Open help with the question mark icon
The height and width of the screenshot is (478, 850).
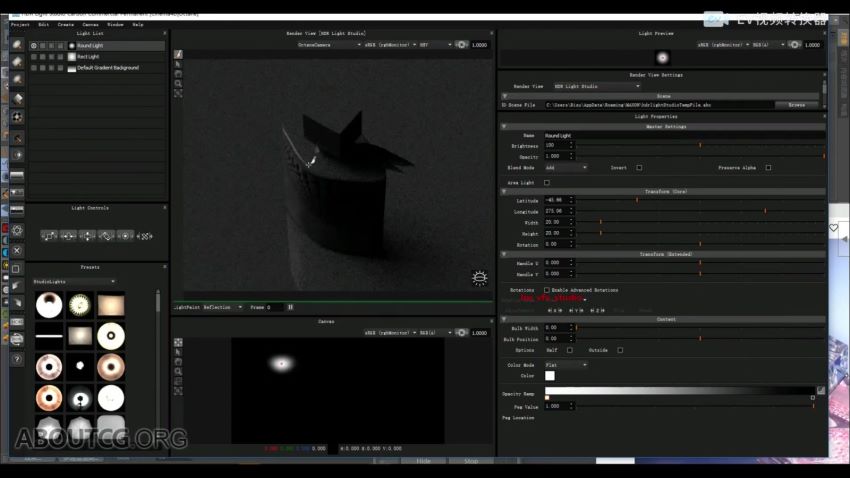[x=17, y=359]
